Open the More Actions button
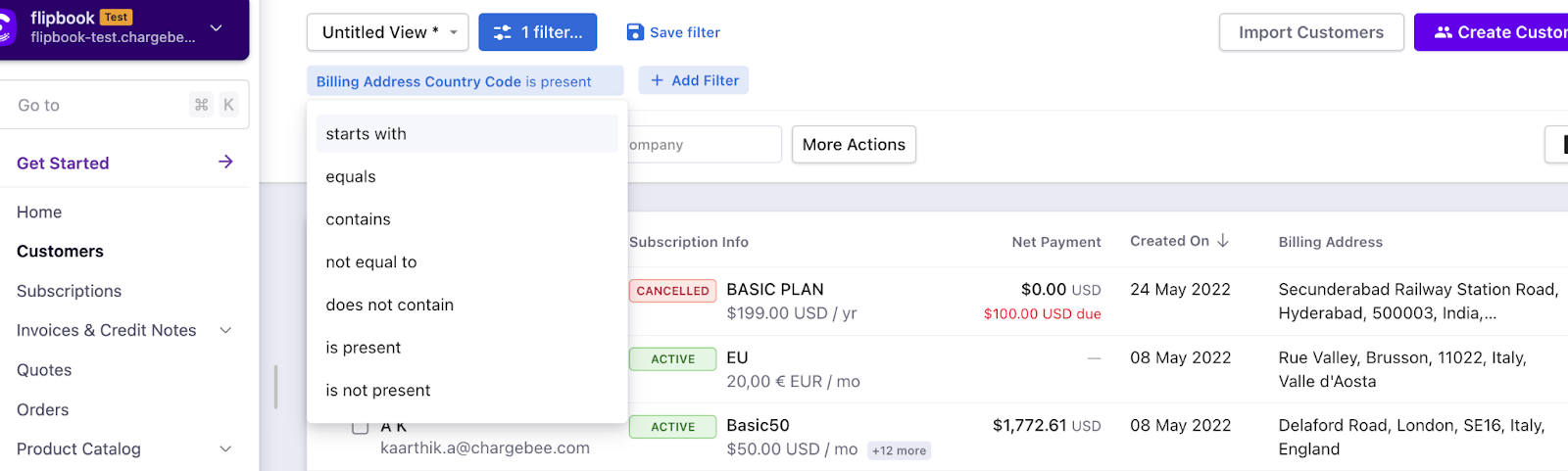Image resolution: width=1568 pixels, height=471 pixels. click(x=854, y=144)
